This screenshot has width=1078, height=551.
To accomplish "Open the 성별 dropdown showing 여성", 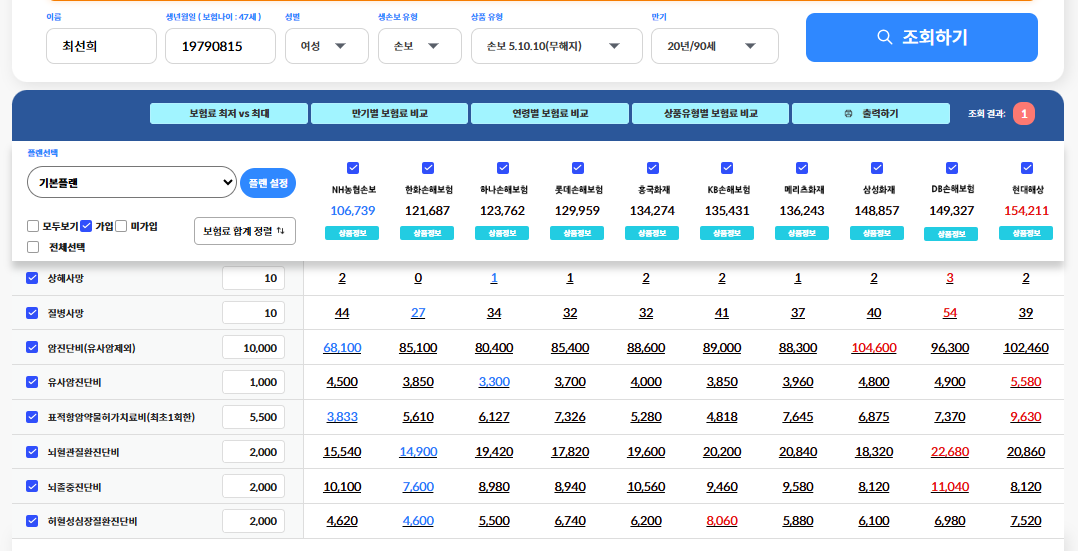I will click(x=325, y=46).
